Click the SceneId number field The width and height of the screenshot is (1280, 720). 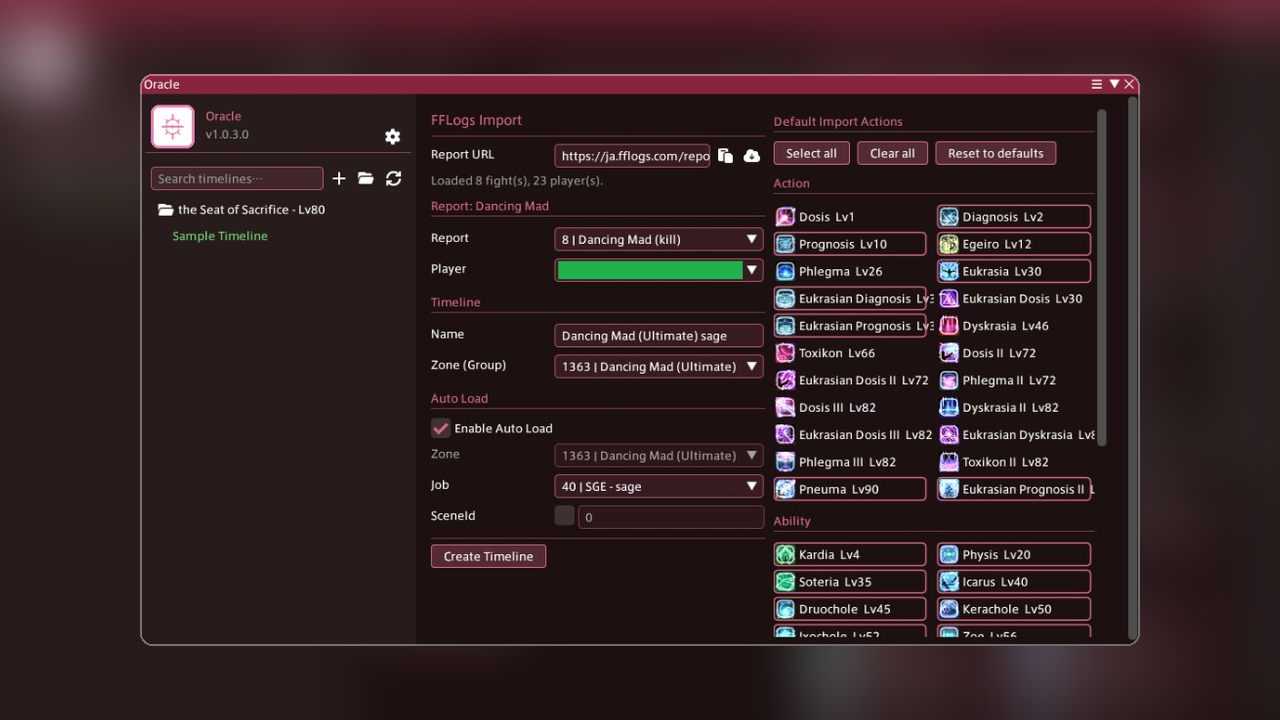coord(671,517)
